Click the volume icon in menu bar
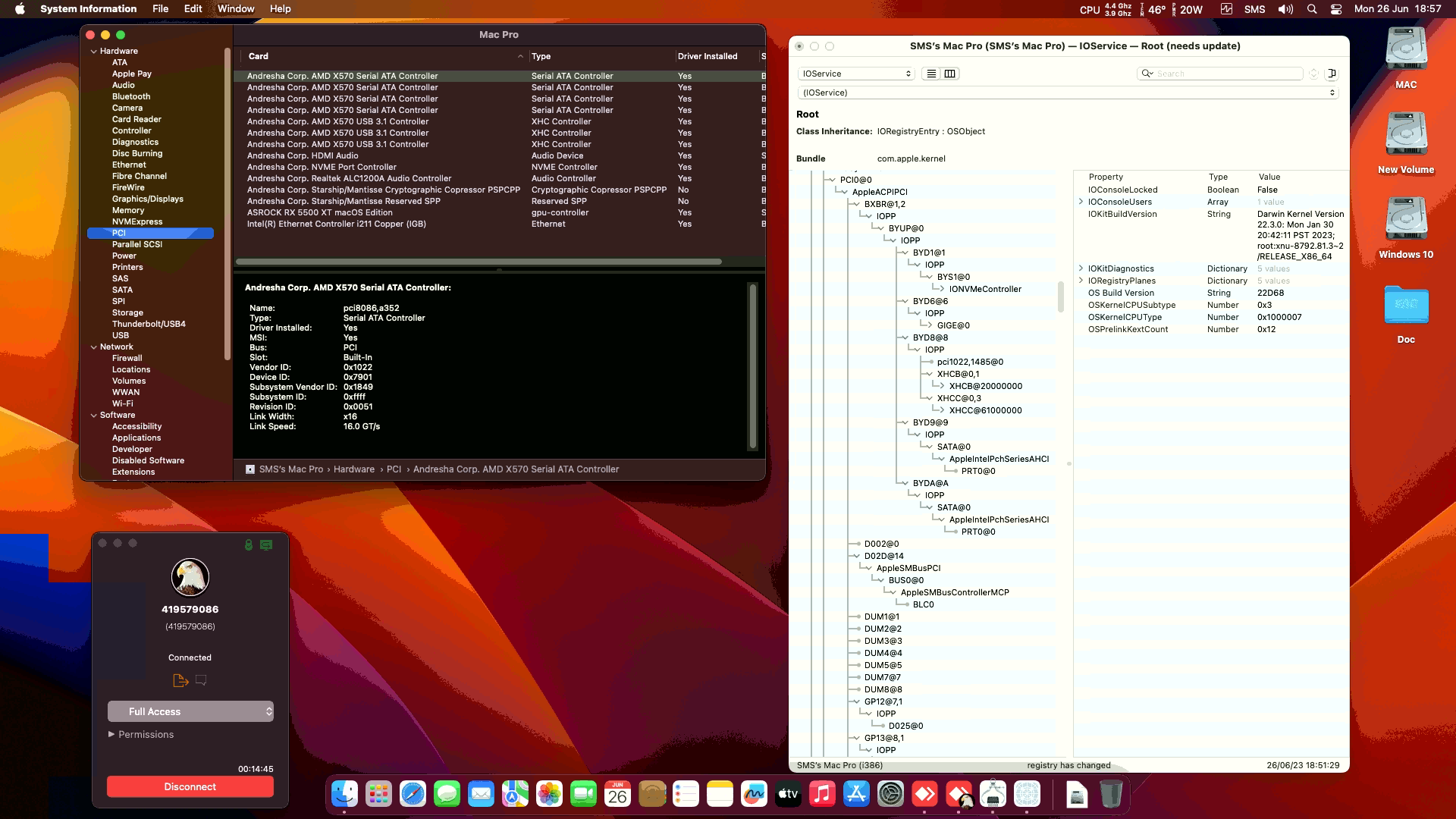1456x819 pixels. tap(1285, 9)
